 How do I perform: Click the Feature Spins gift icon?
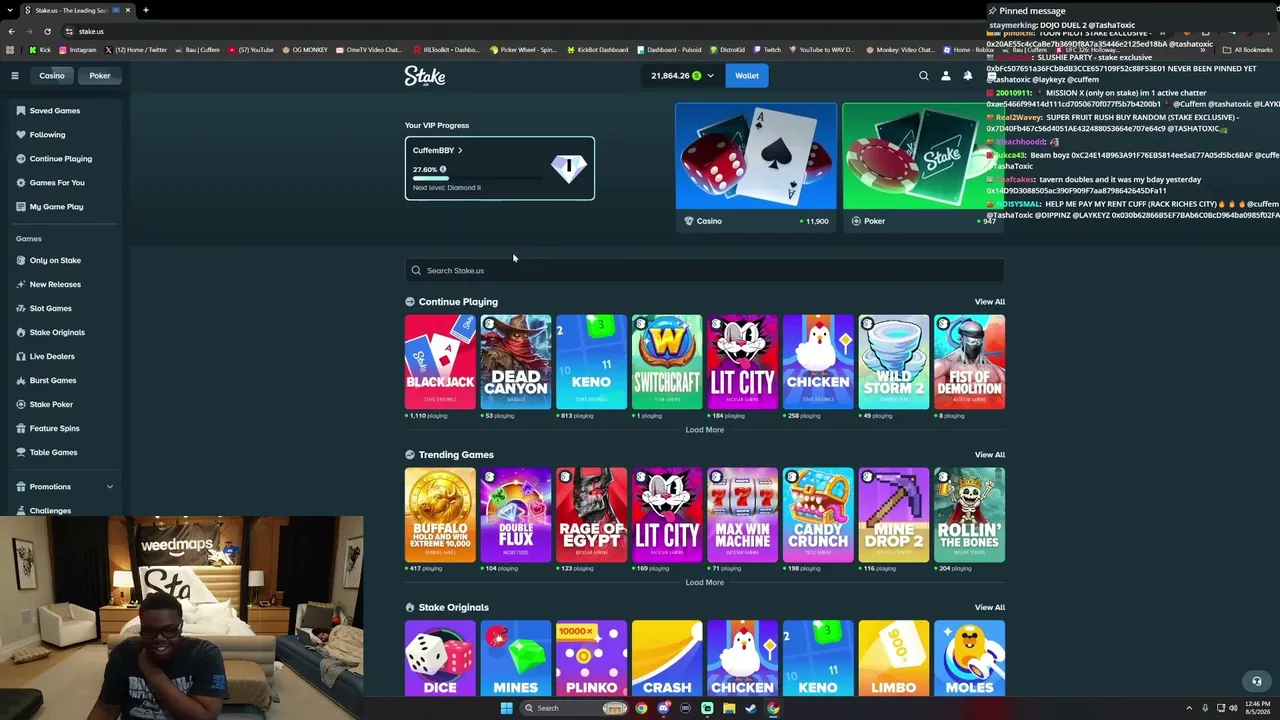(21, 429)
